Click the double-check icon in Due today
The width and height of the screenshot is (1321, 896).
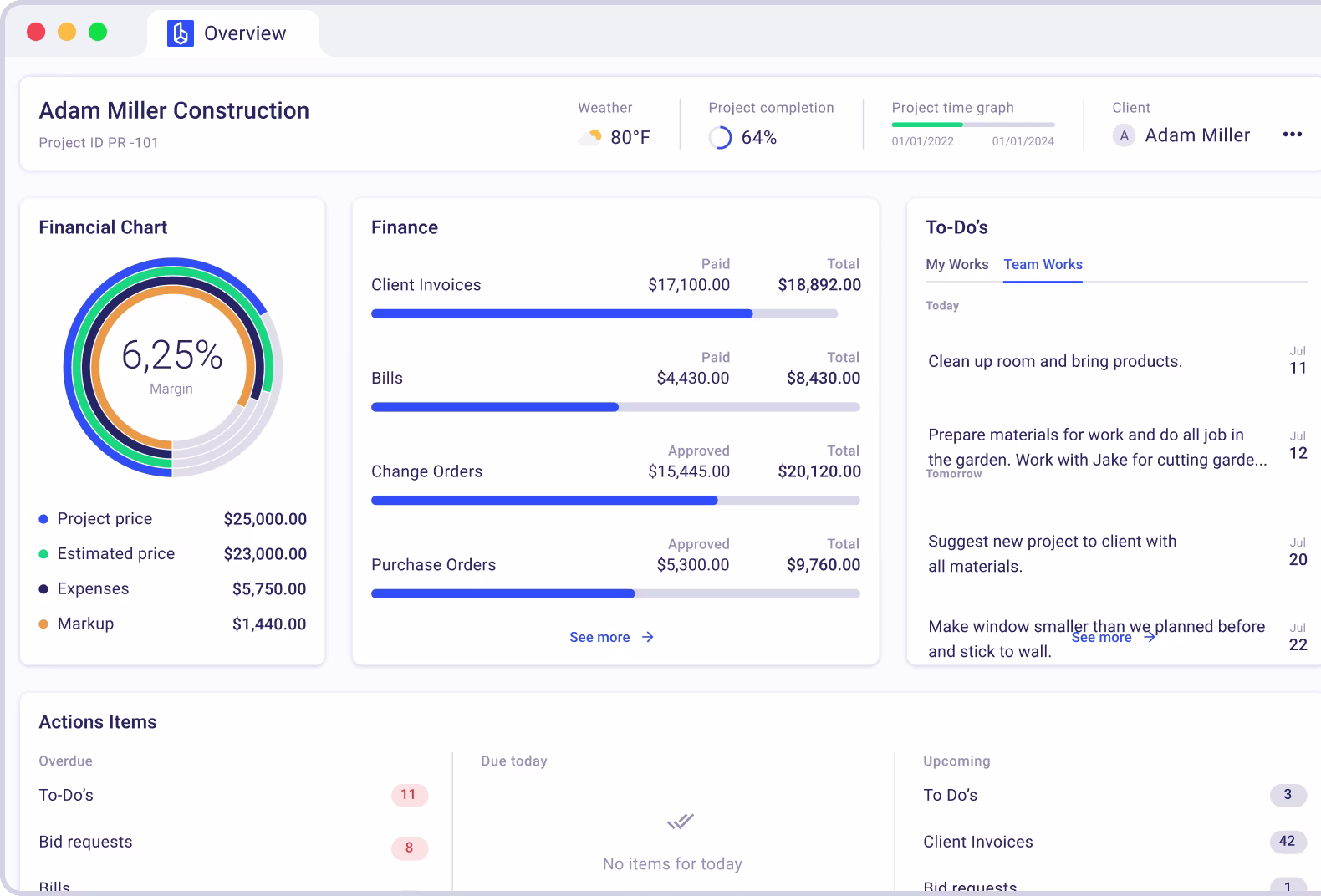tap(681, 821)
